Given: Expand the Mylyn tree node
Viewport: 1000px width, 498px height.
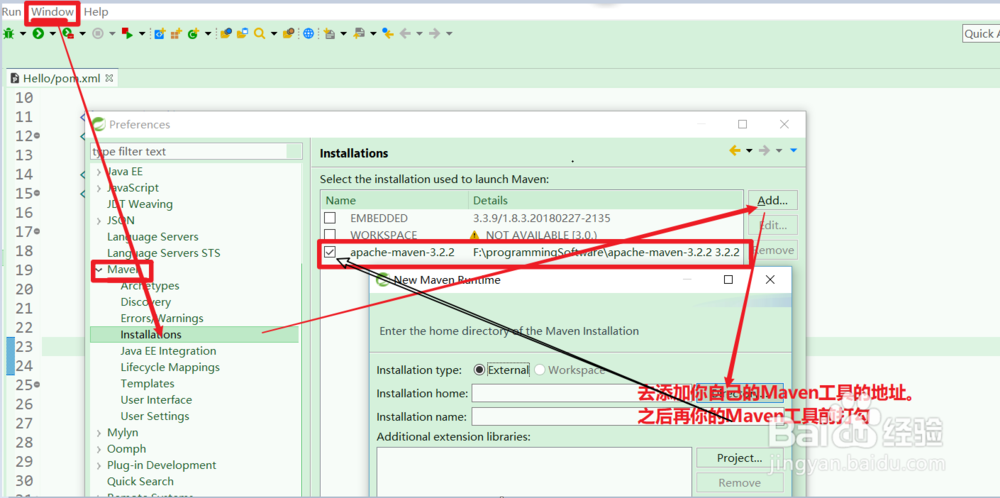Looking at the screenshot, I should [x=99, y=433].
